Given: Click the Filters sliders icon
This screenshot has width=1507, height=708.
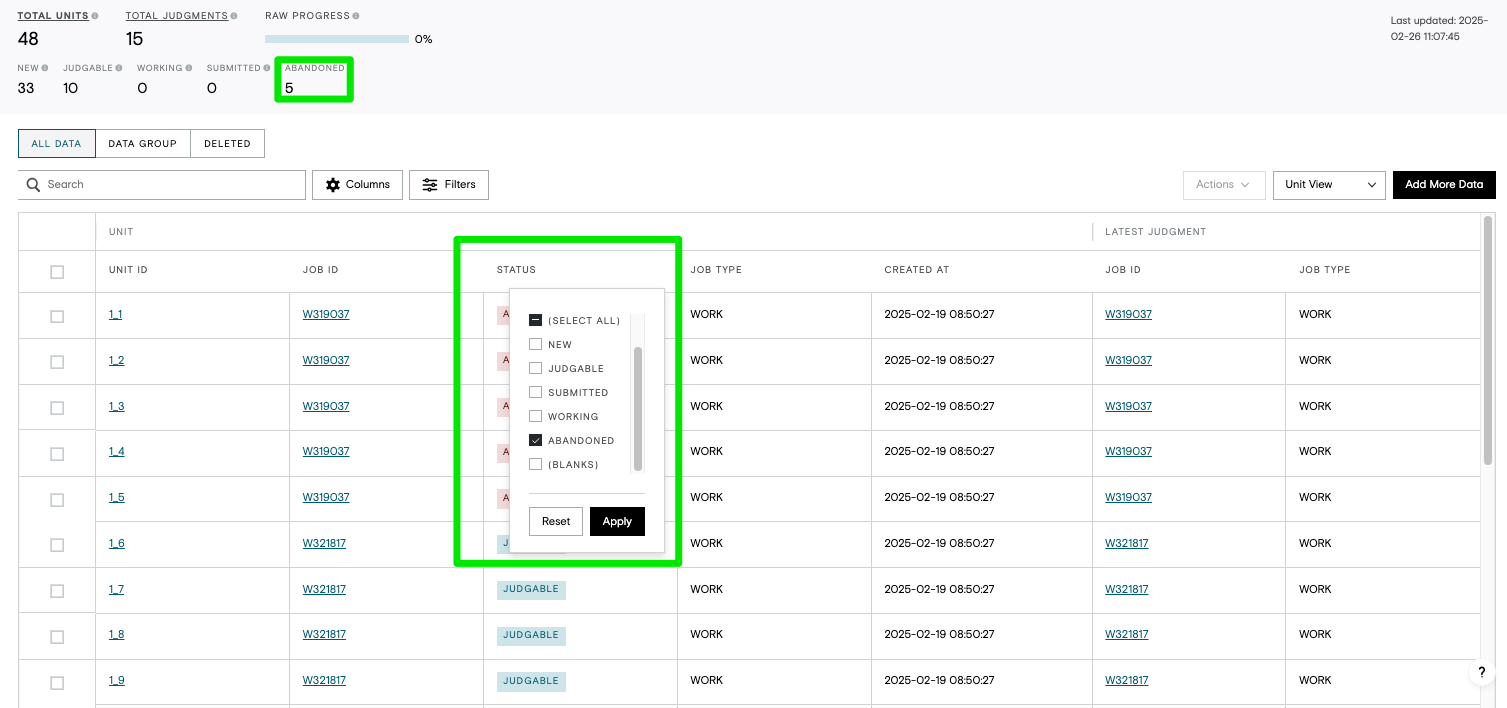Looking at the screenshot, I should point(430,185).
